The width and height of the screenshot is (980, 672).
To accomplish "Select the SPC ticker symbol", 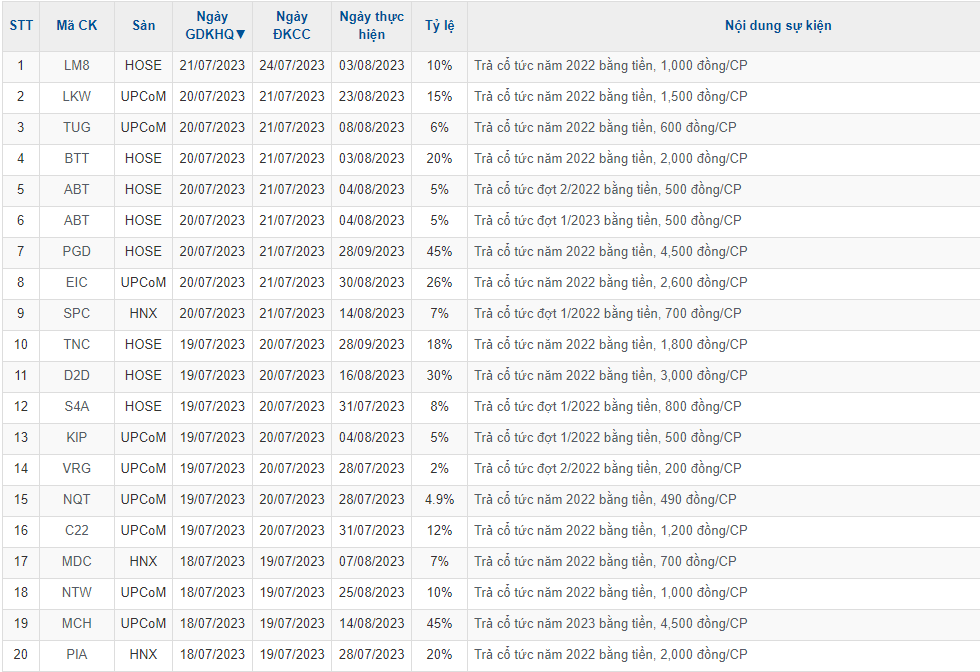I will (x=76, y=313).
